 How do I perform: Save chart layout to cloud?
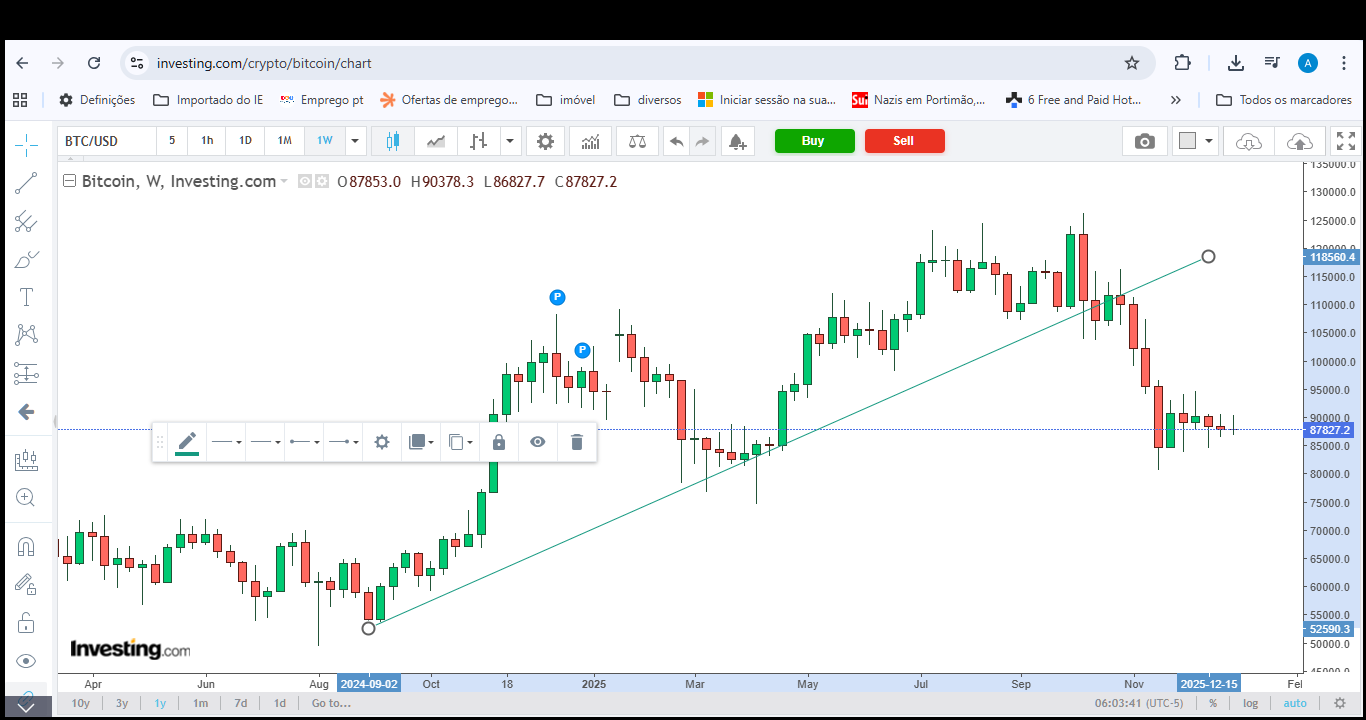coord(1300,141)
